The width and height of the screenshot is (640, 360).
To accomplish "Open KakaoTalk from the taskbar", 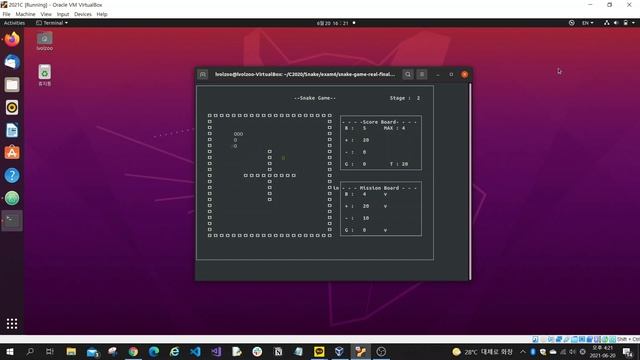I will point(319,352).
